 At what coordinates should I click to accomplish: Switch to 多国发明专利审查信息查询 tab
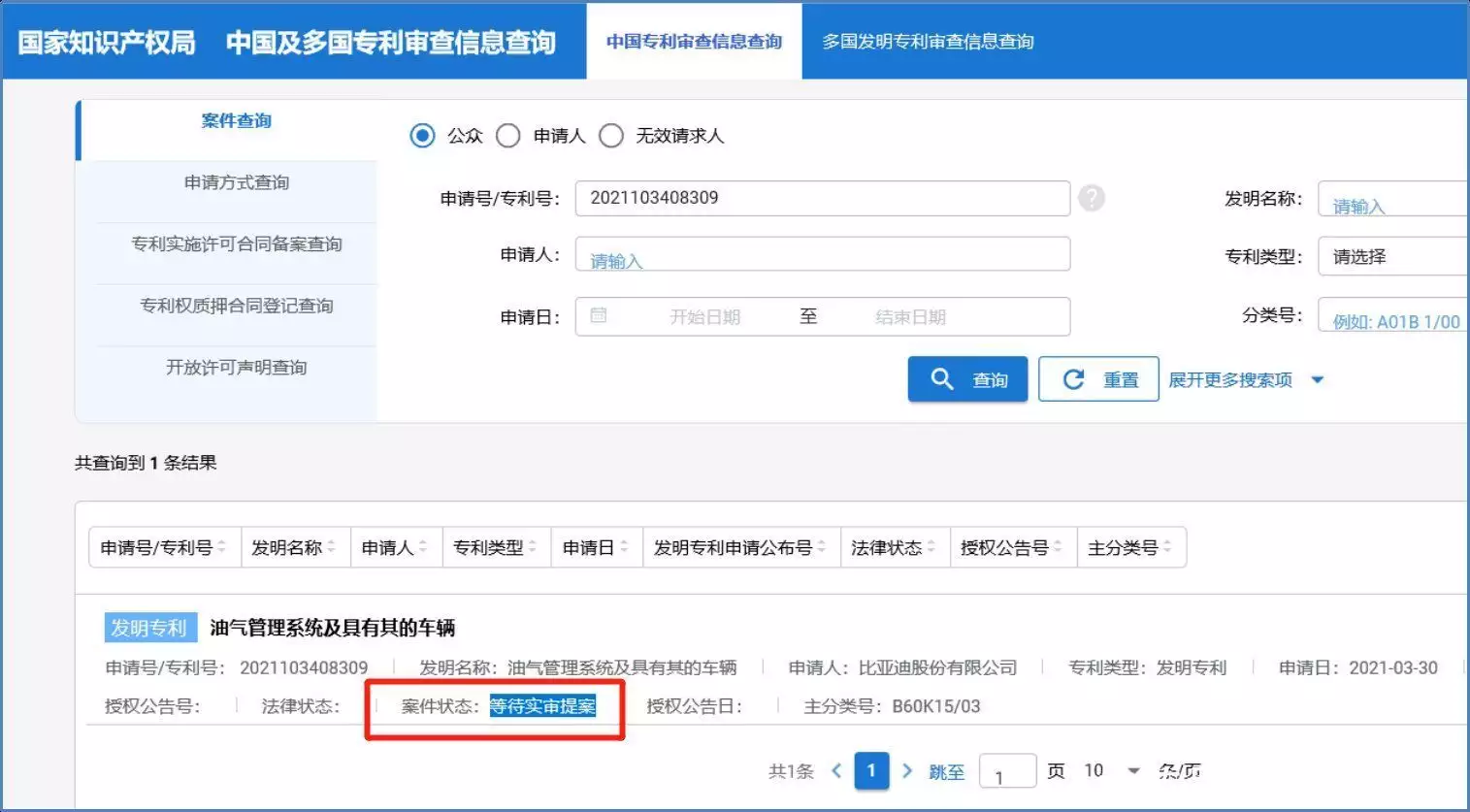point(928,42)
